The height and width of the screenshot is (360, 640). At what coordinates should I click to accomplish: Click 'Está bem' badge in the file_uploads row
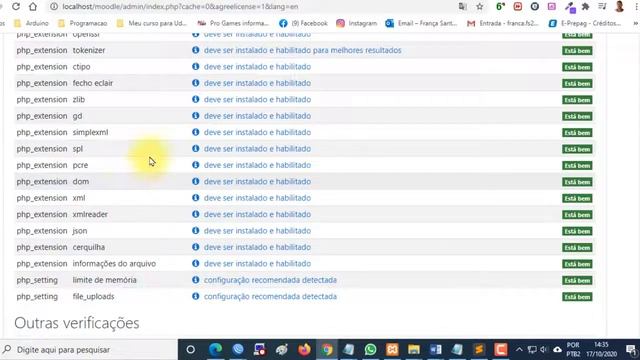(577, 297)
